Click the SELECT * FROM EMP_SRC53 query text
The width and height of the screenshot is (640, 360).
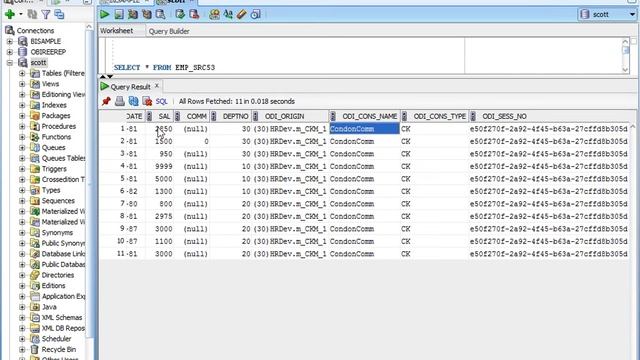coord(164,67)
